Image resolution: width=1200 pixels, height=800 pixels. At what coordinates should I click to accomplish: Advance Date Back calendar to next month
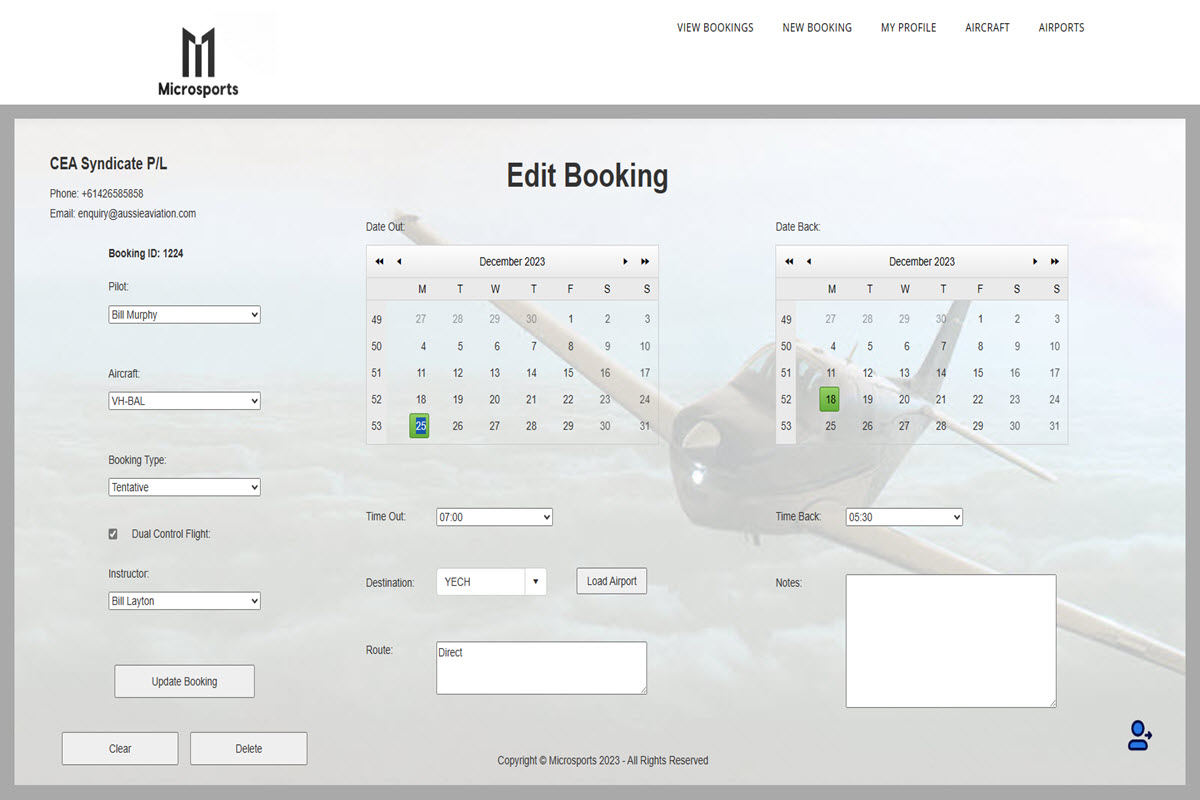point(1035,261)
